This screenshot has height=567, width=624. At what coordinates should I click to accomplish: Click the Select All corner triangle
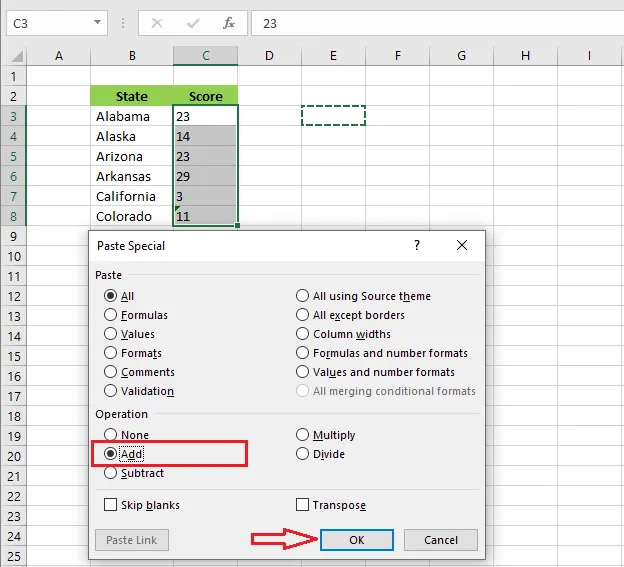click(17, 57)
